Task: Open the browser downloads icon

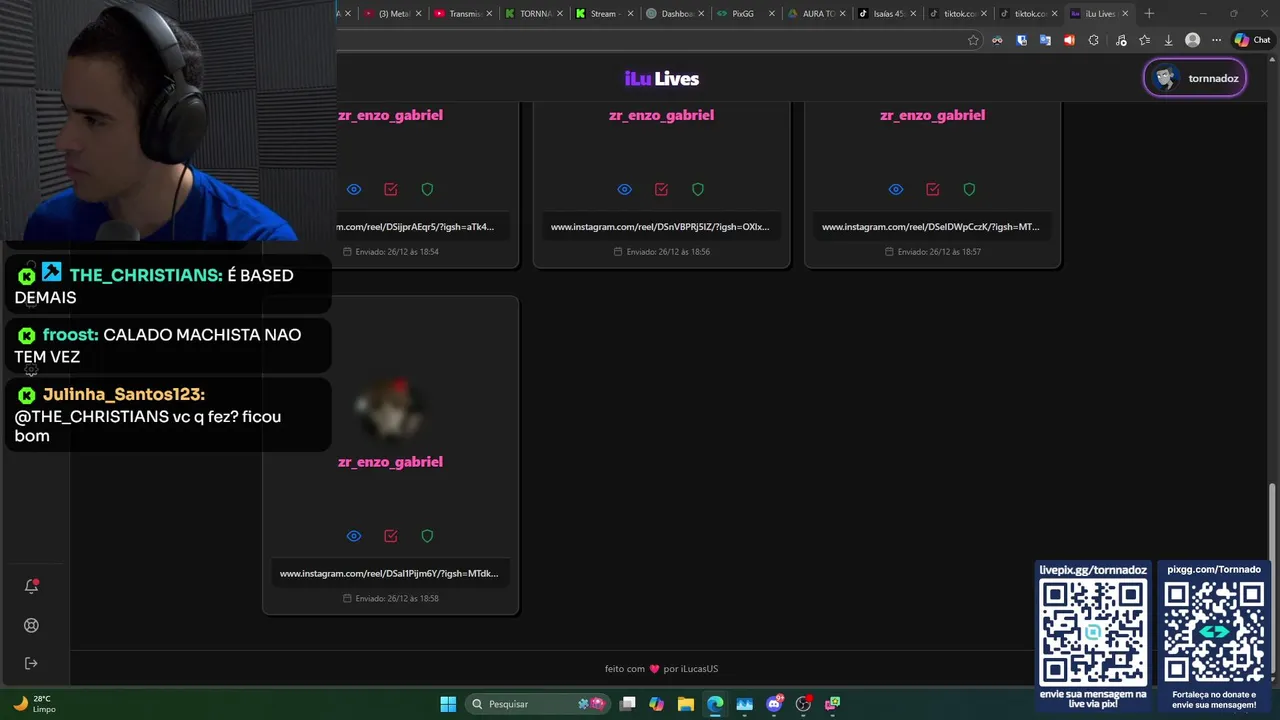Action: coord(1168,40)
